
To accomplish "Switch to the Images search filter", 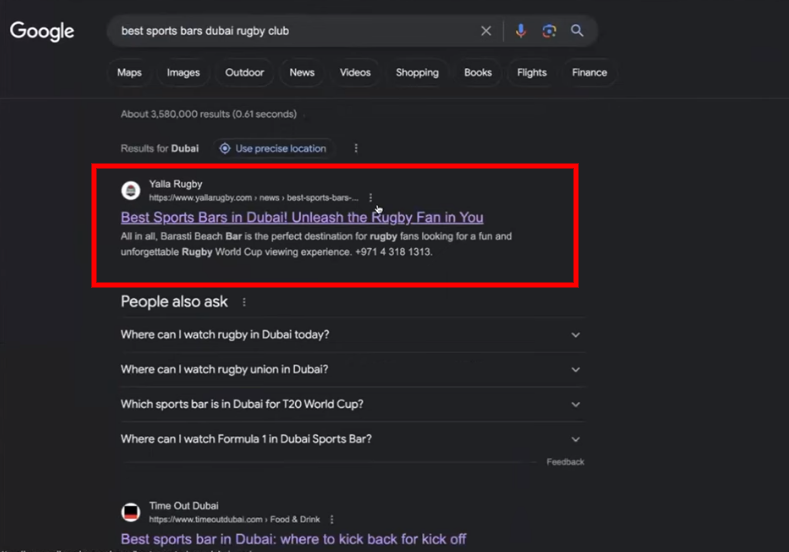I will (183, 73).
